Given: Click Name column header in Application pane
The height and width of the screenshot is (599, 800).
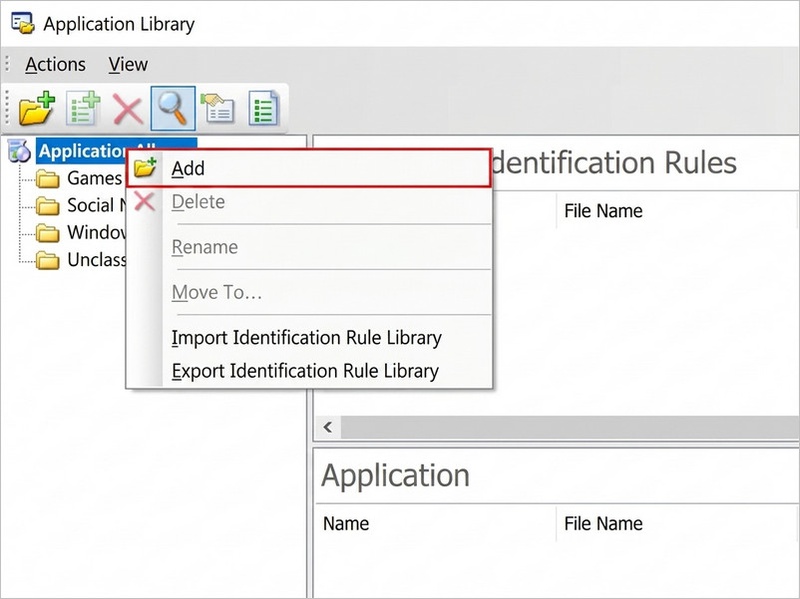Looking at the screenshot, I should pyautogui.click(x=346, y=523).
